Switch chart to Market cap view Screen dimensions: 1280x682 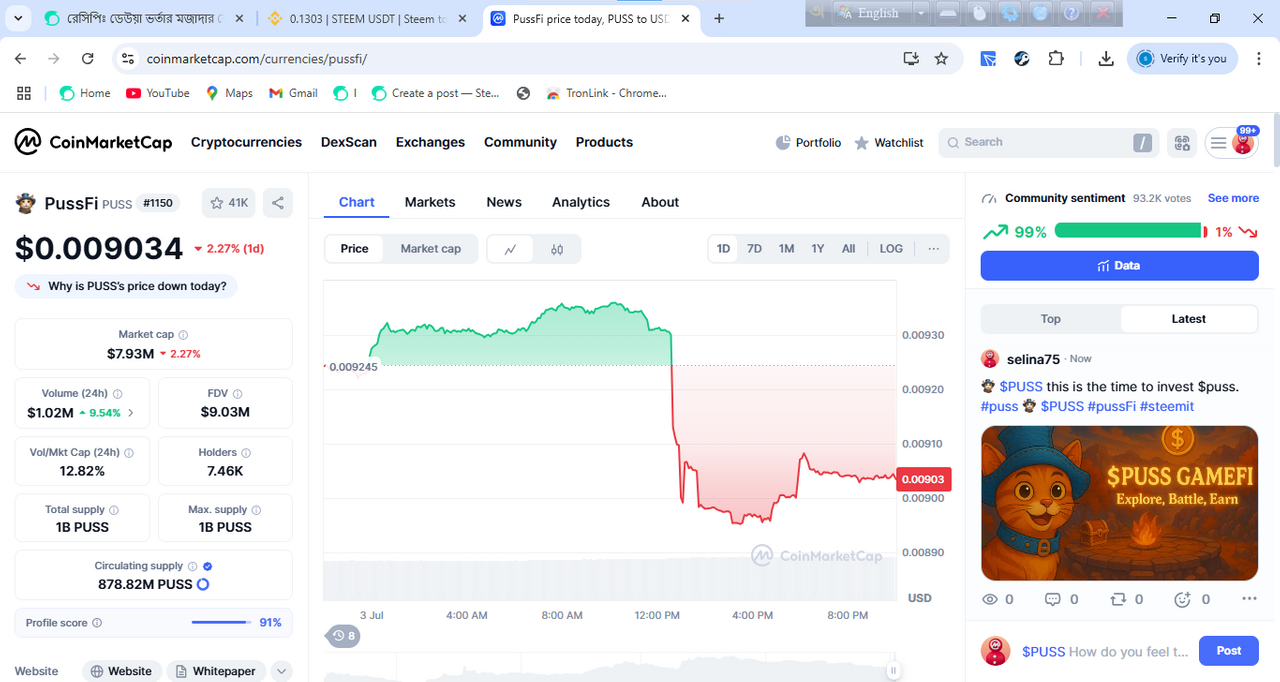[x=431, y=249]
